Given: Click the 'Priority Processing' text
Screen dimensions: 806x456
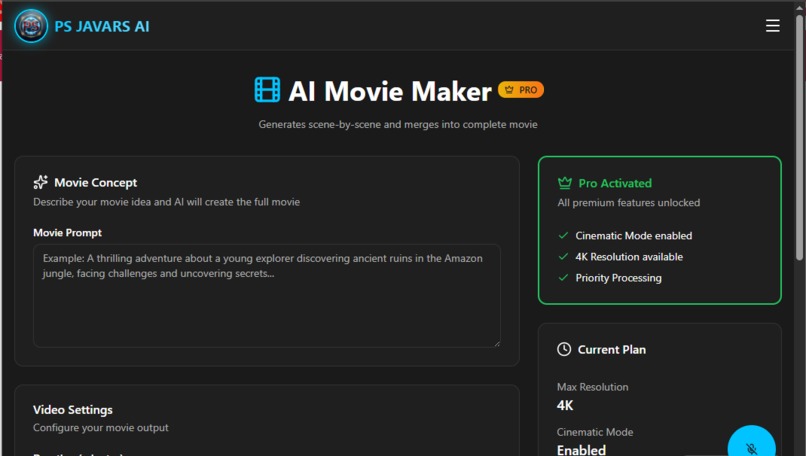Looking at the screenshot, I should (x=618, y=278).
